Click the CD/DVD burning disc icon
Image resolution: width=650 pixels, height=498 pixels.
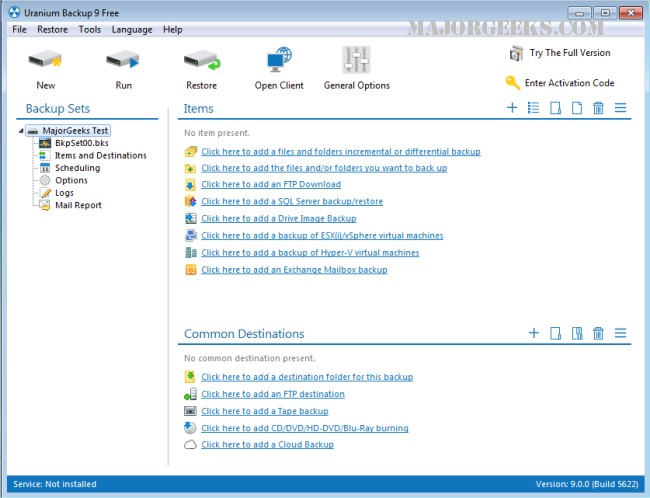190,428
